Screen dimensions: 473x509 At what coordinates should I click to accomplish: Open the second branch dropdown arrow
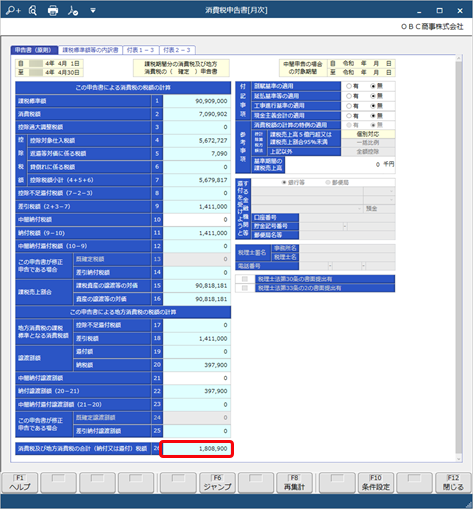point(391,200)
